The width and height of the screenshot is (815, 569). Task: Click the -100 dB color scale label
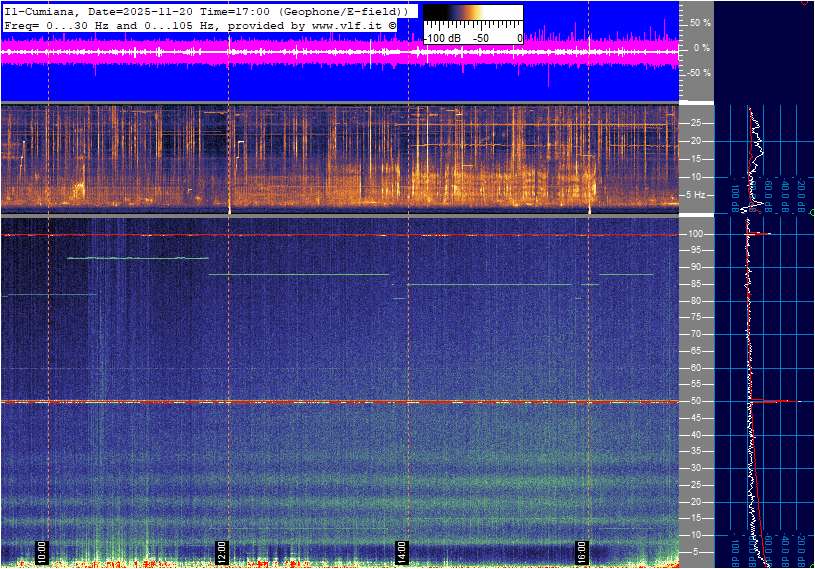click(x=441, y=38)
